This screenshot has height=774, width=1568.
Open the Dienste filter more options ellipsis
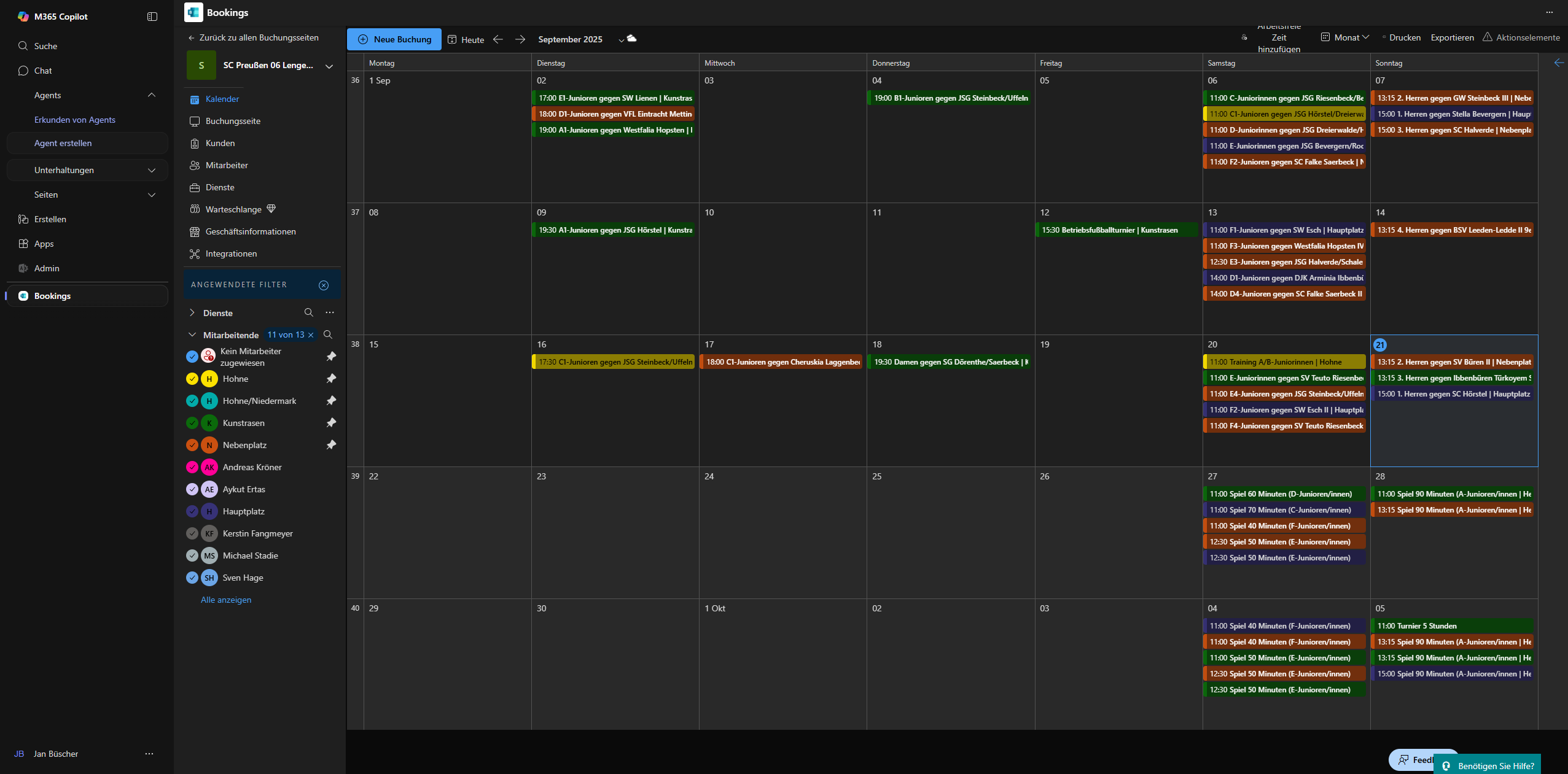pos(330,313)
